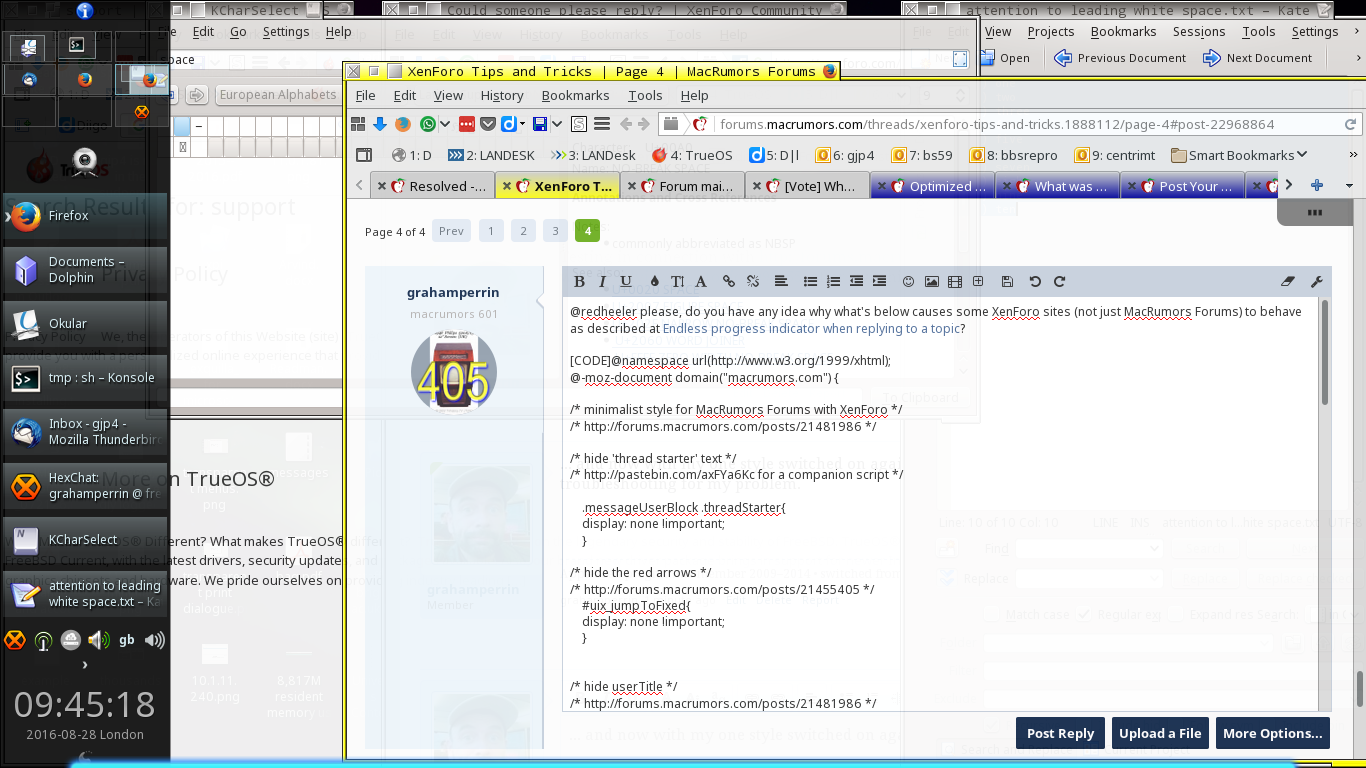Click More Options... button

click(1272, 733)
